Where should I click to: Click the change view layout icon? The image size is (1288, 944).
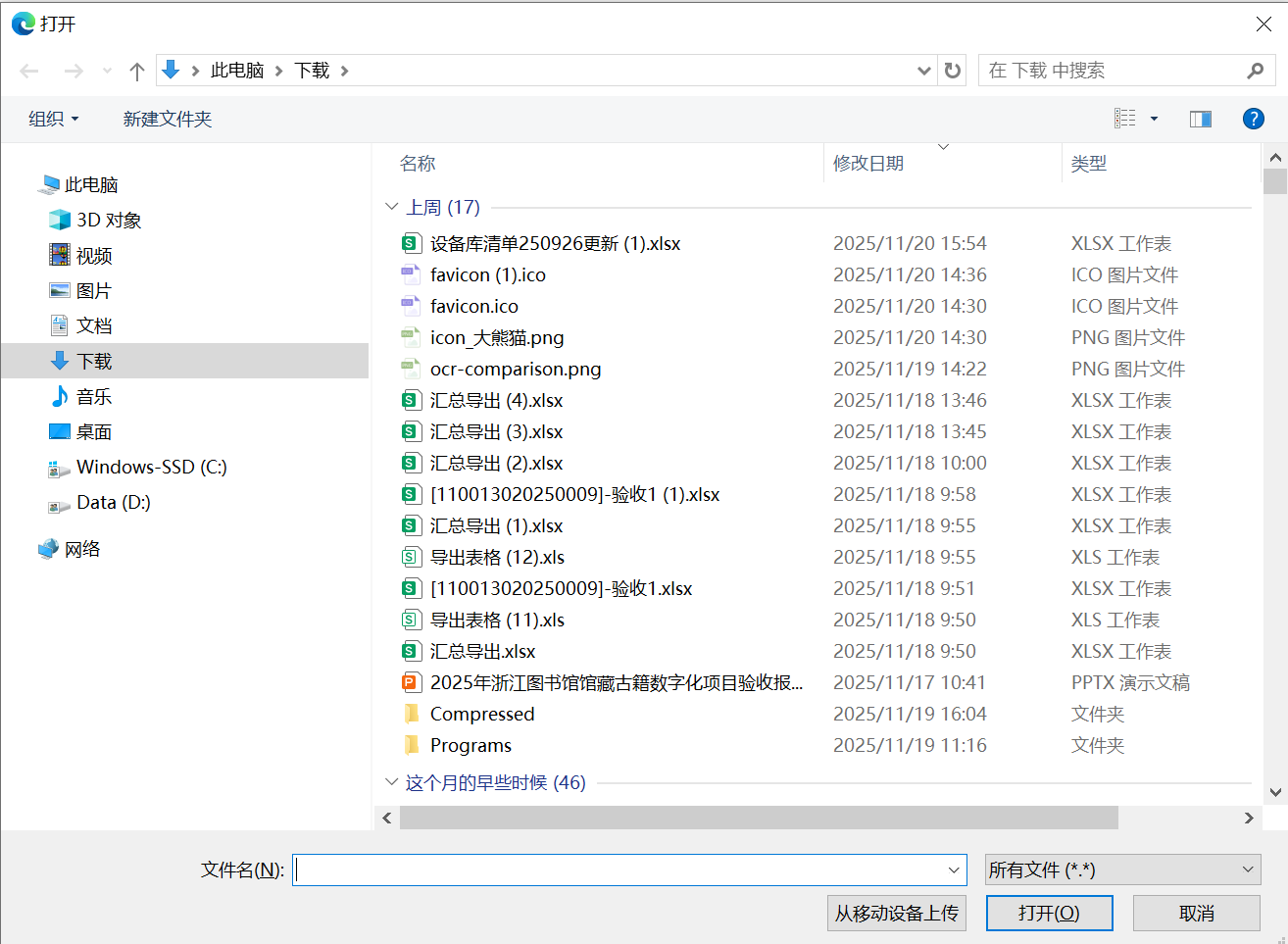point(1125,119)
